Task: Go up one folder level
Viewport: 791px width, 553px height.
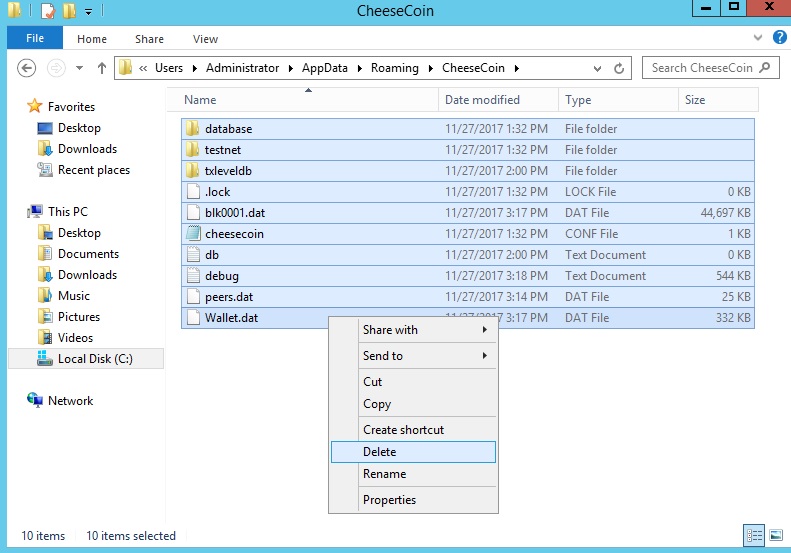Action: coord(102,68)
